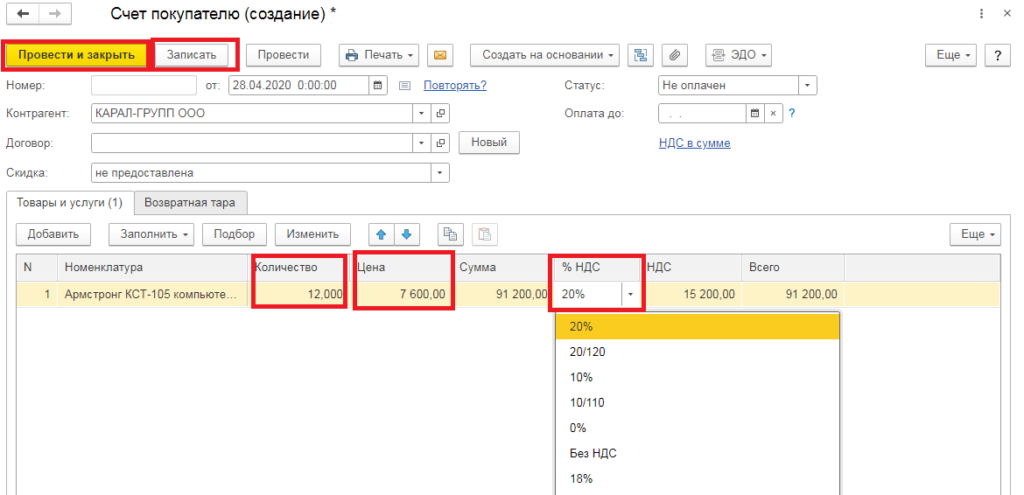Click the Контрагент field КАРАЛ-ГРУПП ООО
1024x495 pixels.
point(252,114)
